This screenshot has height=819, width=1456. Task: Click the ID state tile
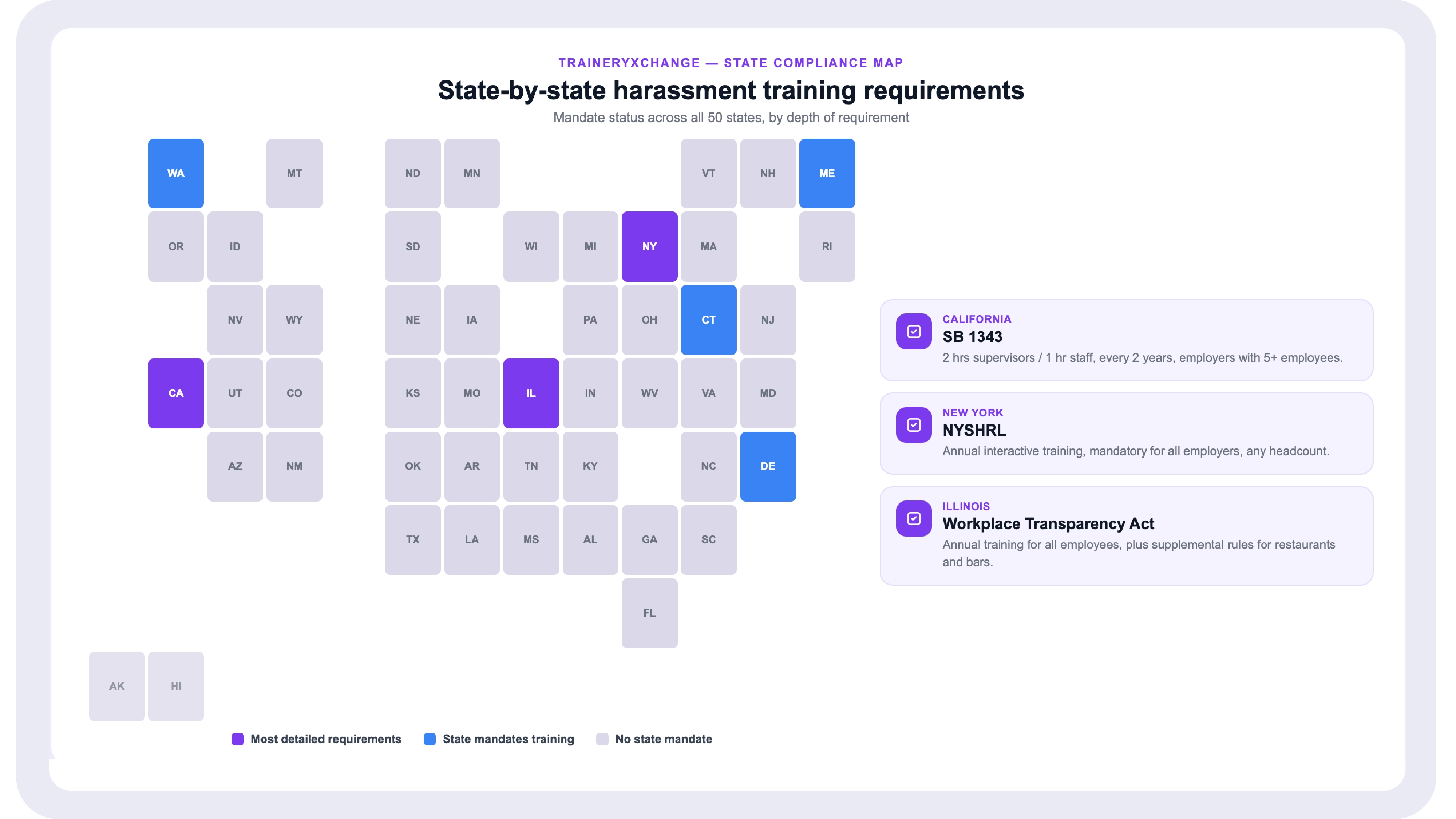(235, 246)
